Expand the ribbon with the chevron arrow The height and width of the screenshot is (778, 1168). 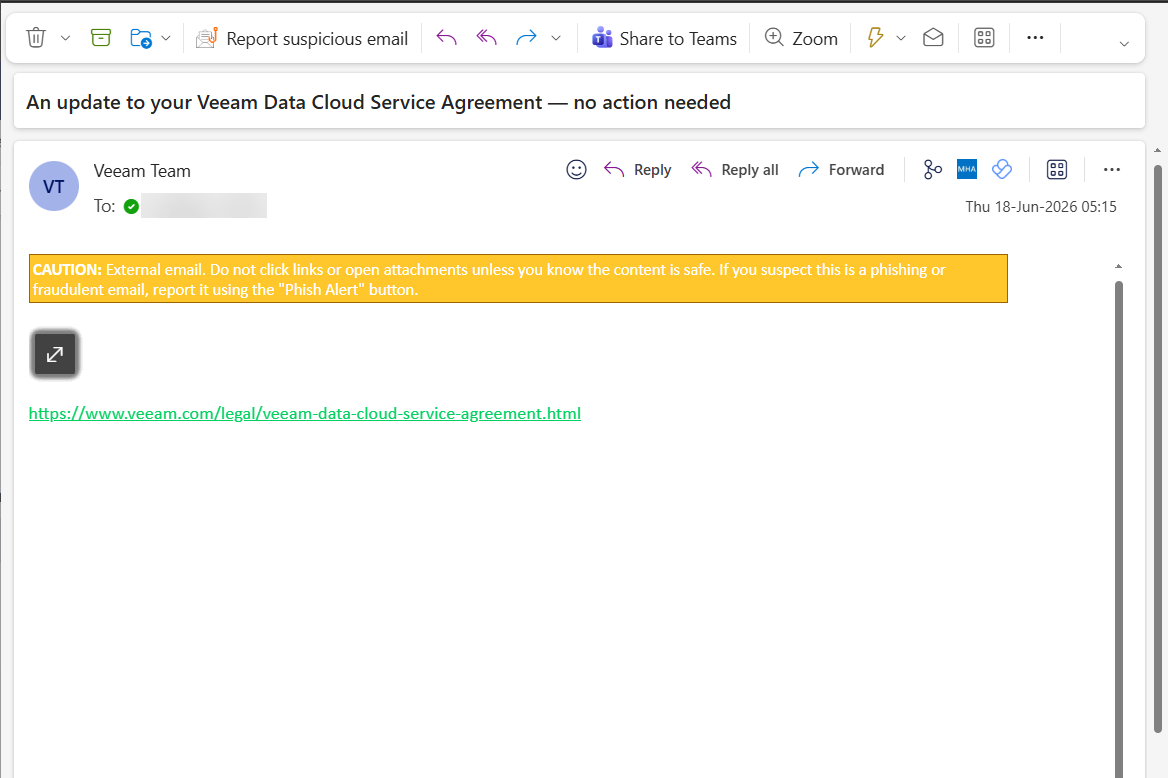point(1124,44)
